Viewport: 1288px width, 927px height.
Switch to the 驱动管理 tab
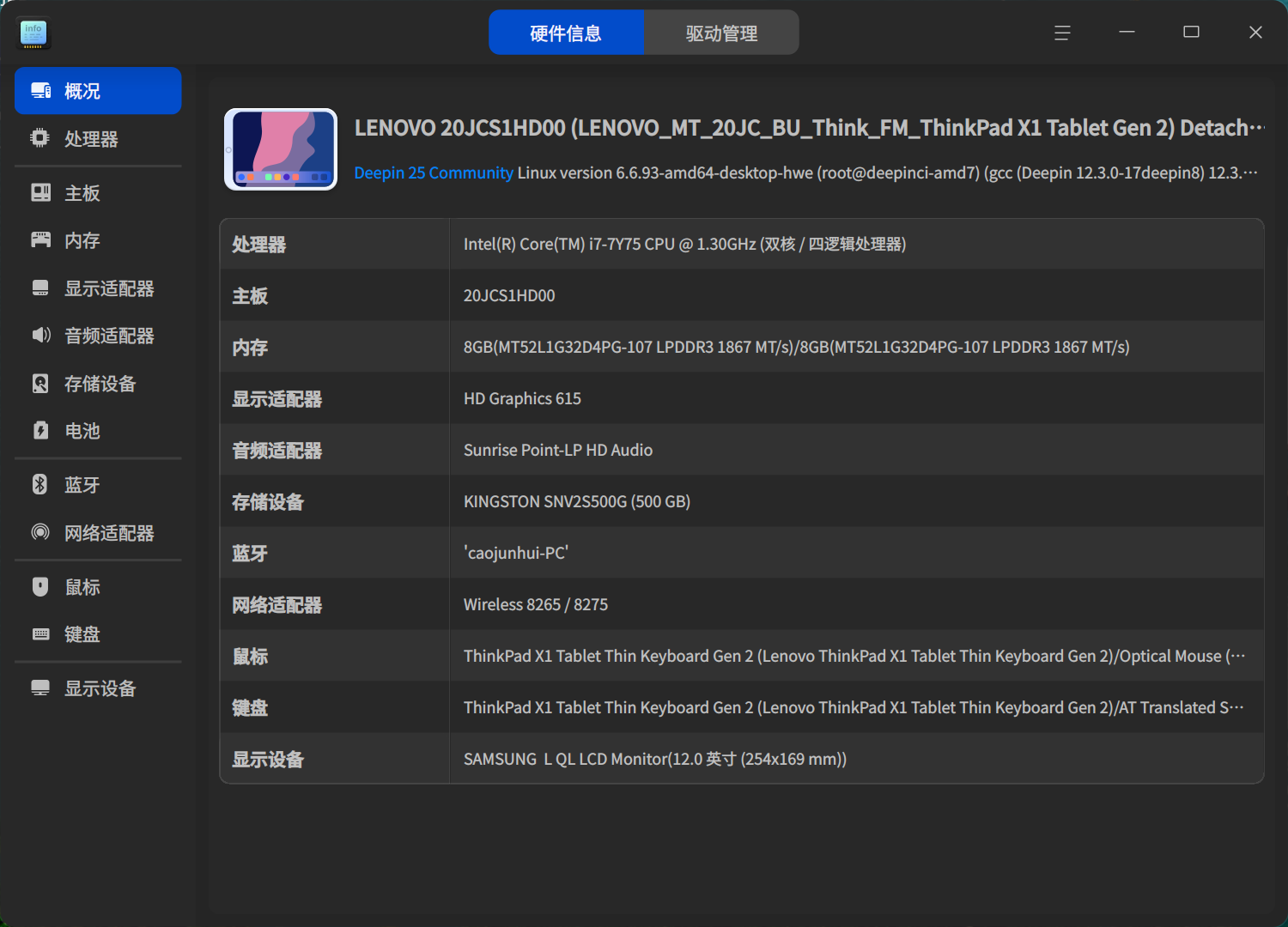click(721, 33)
